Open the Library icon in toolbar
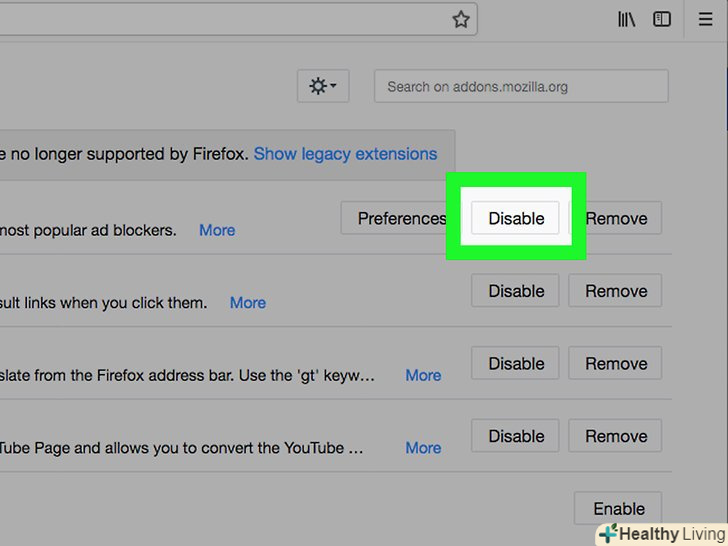728x546 pixels. [626, 19]
